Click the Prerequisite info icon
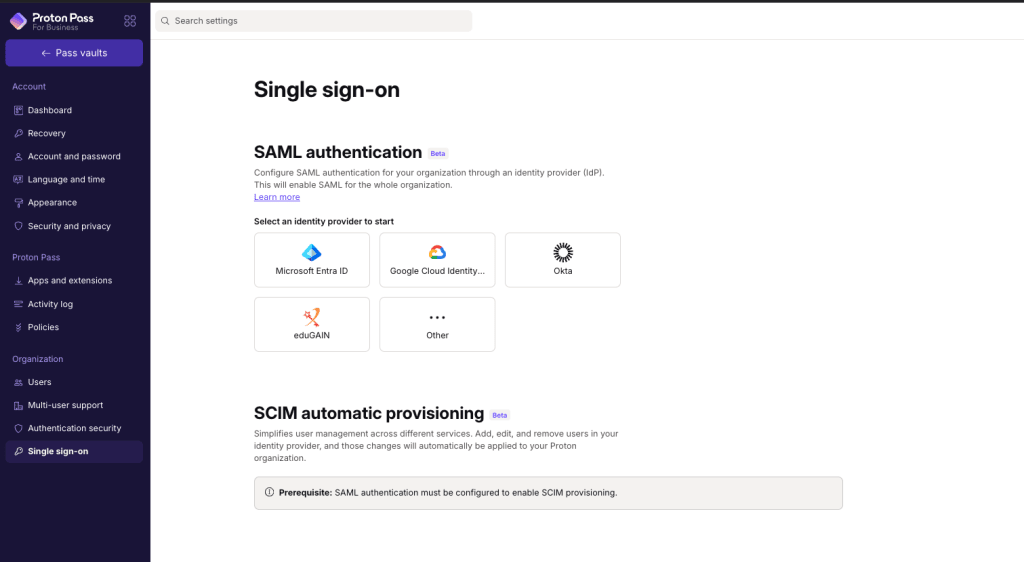The height and width of the screenshot is (562, 1024). [x=269, y=492]
